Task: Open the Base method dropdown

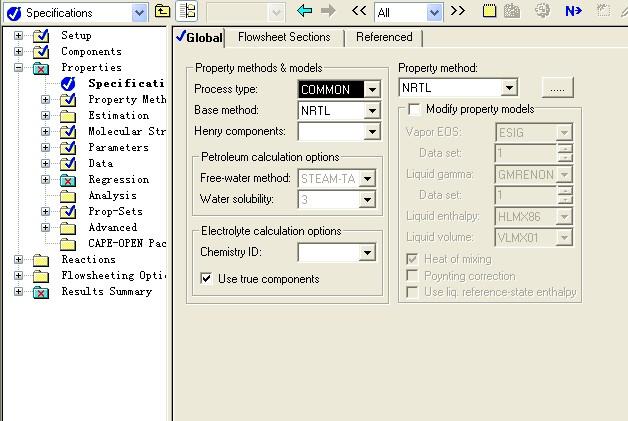Action: click(372, 111)
